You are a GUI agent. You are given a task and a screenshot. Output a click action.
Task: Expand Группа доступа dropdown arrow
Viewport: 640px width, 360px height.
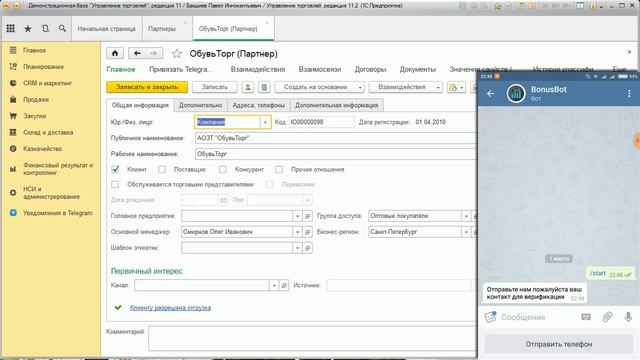466,216
